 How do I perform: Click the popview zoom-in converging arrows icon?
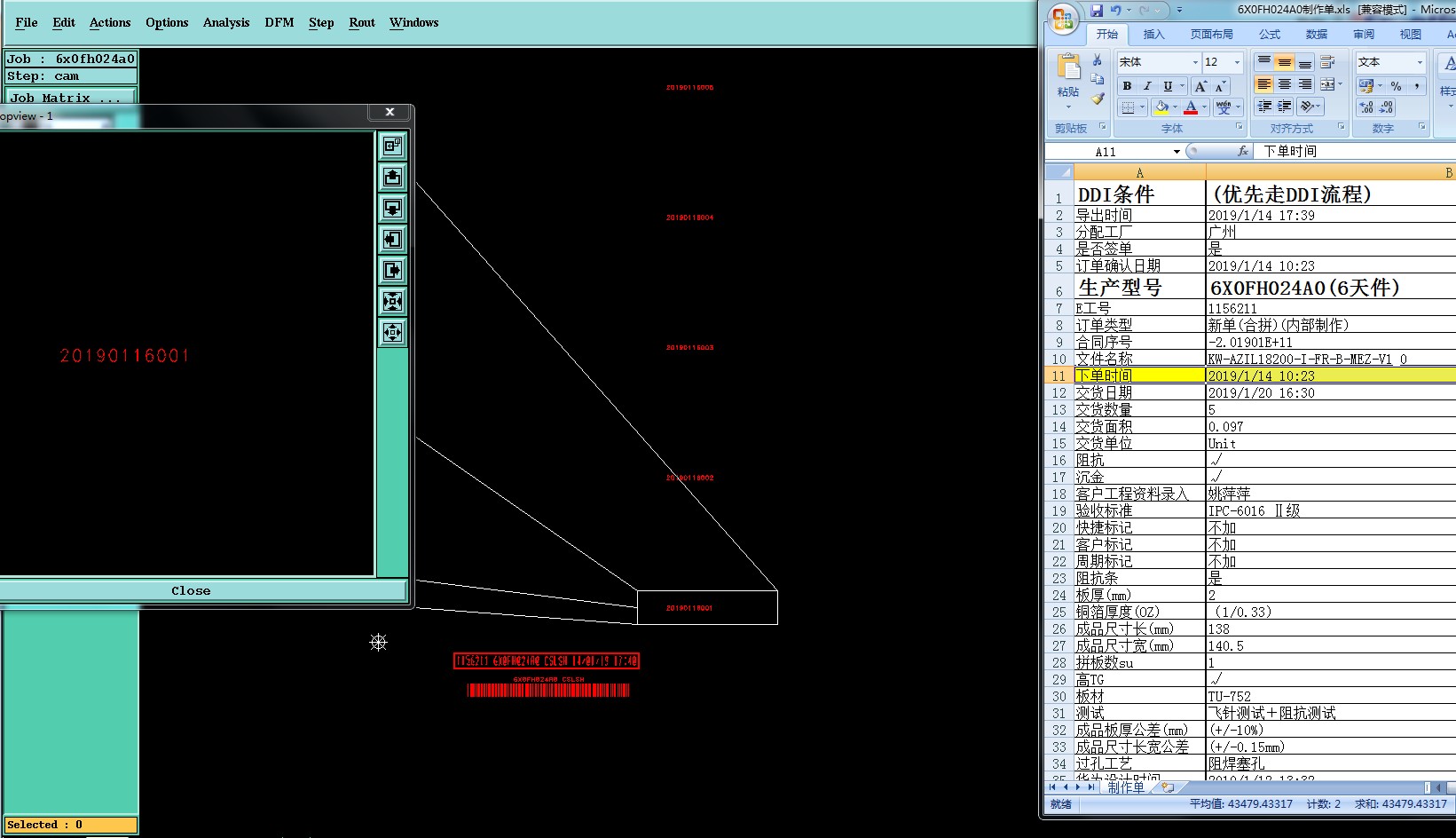[x=392, y=301]
